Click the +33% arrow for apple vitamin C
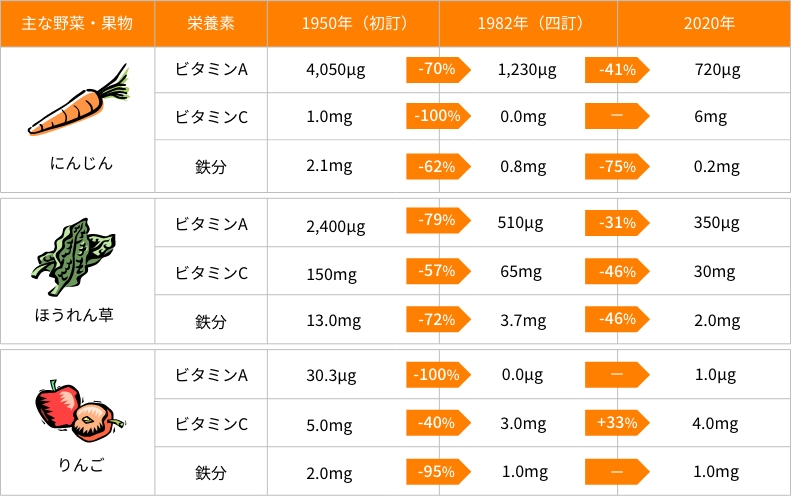Image resolution: width=791 pixels, height=496 pixels. [616, 423]
